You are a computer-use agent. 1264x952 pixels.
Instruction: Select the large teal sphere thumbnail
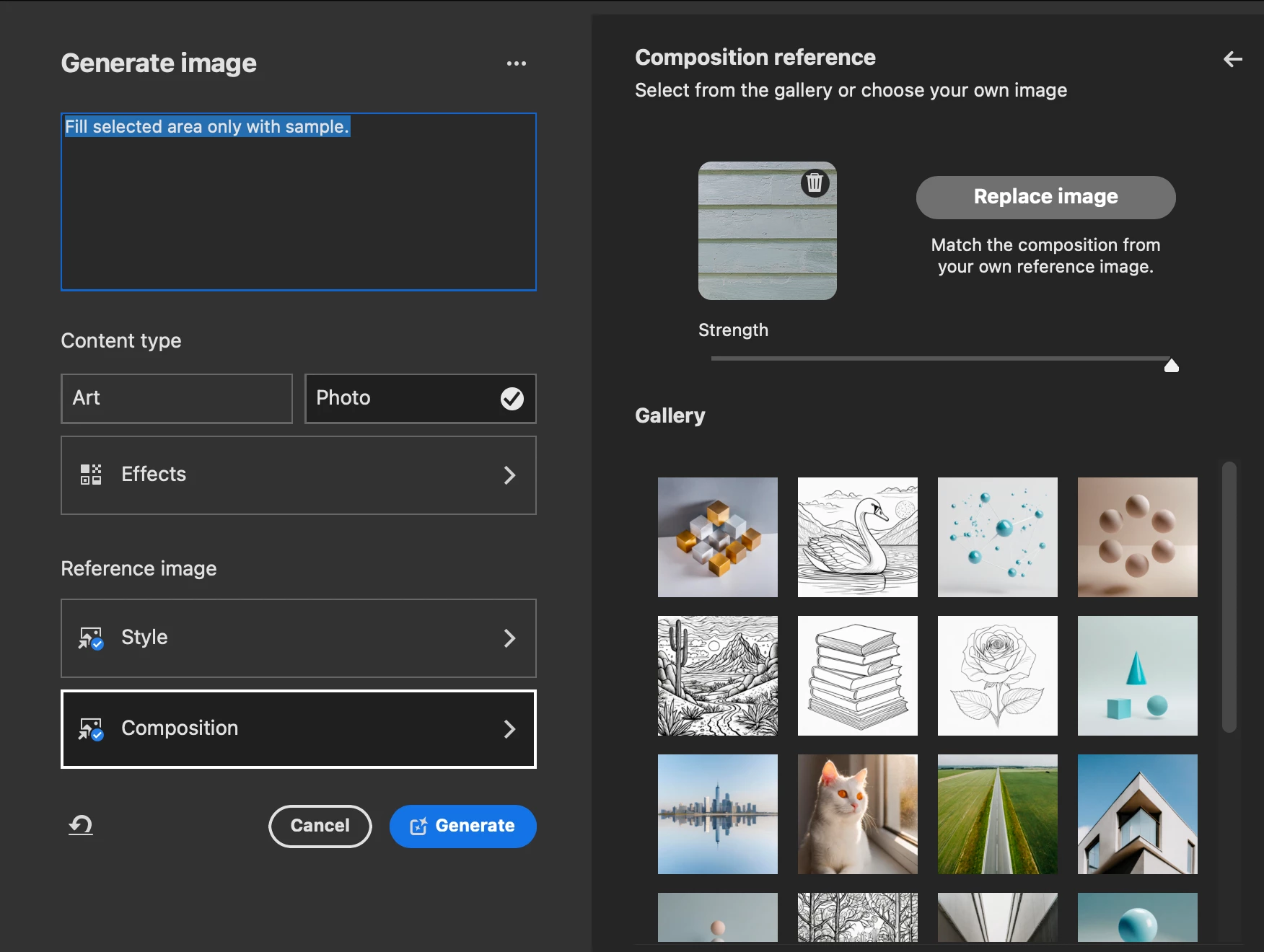1138,917
